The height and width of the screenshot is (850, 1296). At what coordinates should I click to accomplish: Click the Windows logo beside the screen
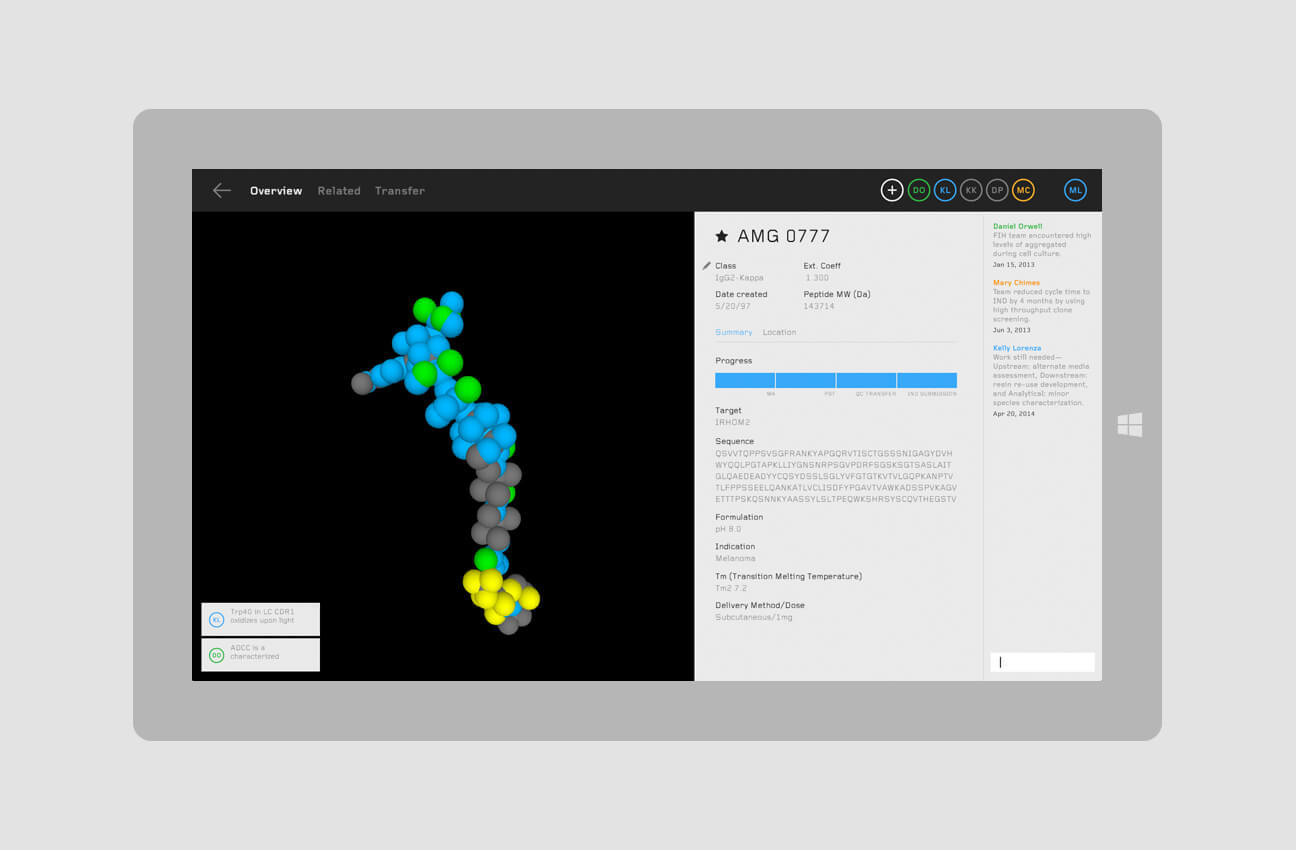(x=1130, y=424)
